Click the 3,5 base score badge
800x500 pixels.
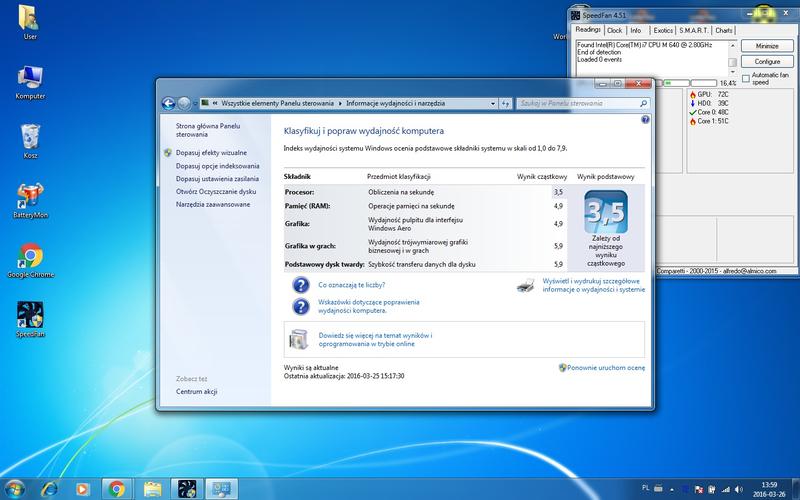[606, 212]
